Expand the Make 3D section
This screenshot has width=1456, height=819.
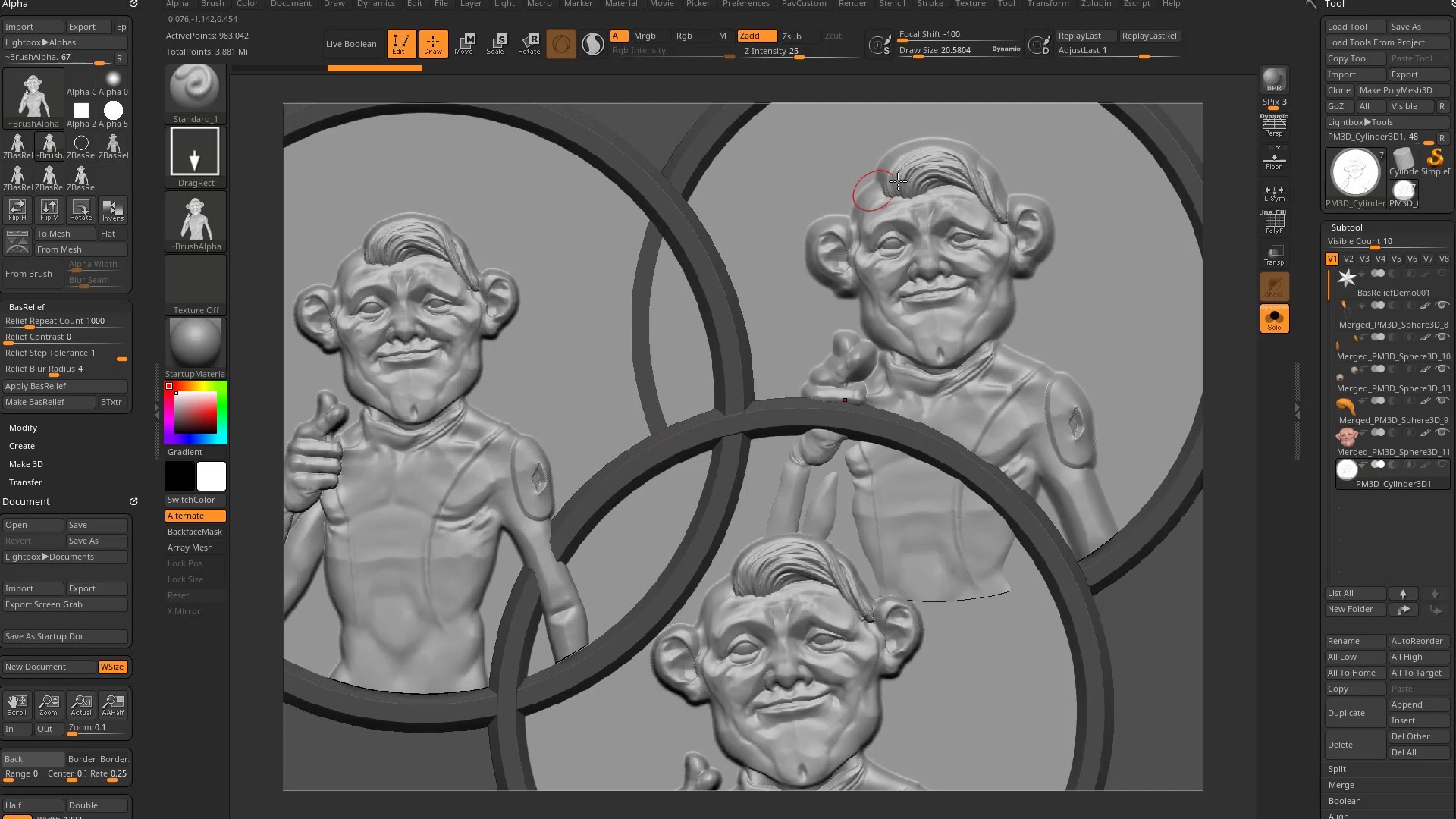(x=26, y=464)
